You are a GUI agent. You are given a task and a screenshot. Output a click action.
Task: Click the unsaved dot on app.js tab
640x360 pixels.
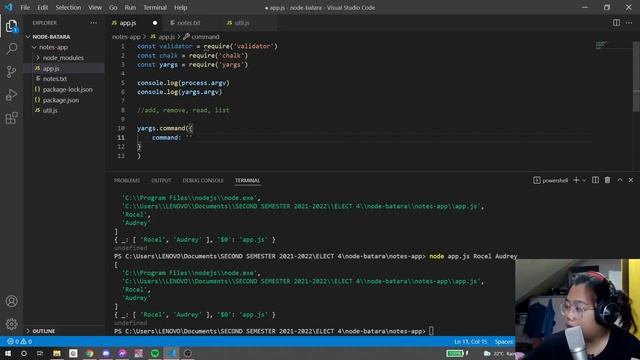(x=155, y=23)
